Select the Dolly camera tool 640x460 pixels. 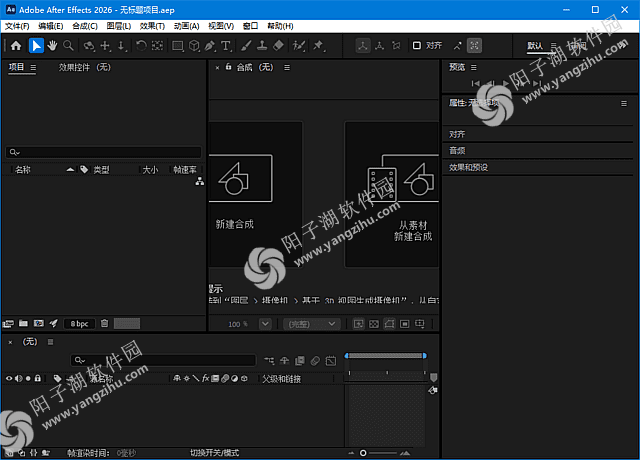tap(122, 46)
